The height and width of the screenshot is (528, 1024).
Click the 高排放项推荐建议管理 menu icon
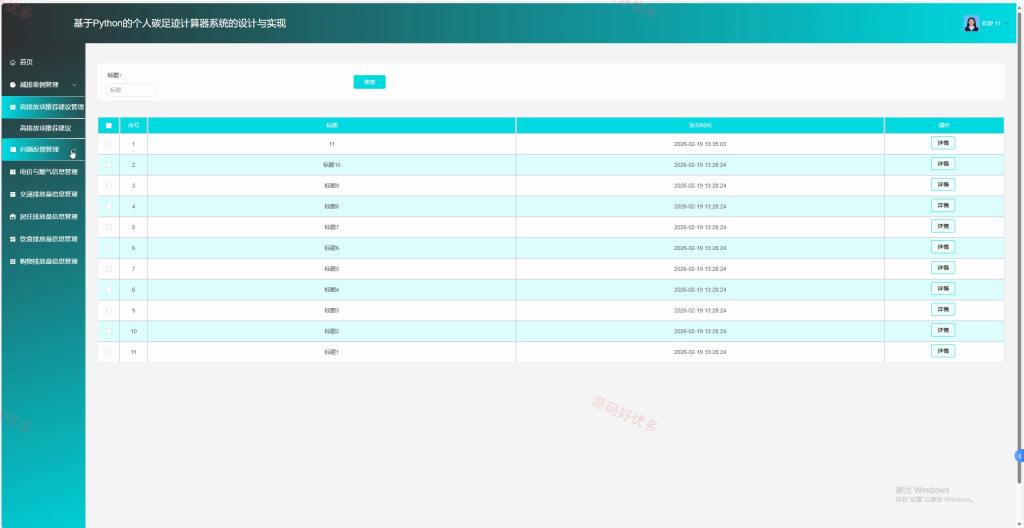[x=12, y=107]
